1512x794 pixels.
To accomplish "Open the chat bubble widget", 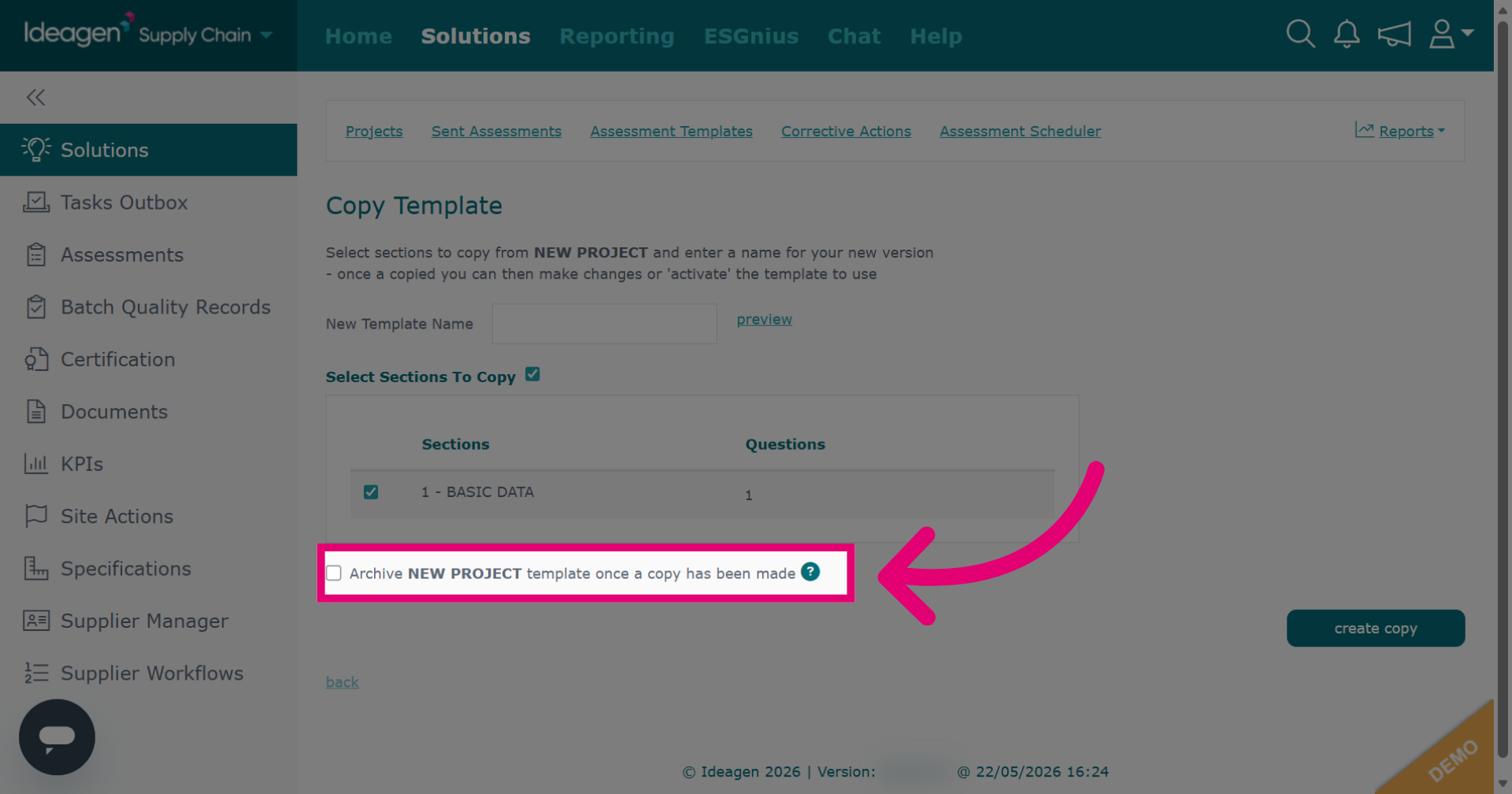I will pos(57,737).
